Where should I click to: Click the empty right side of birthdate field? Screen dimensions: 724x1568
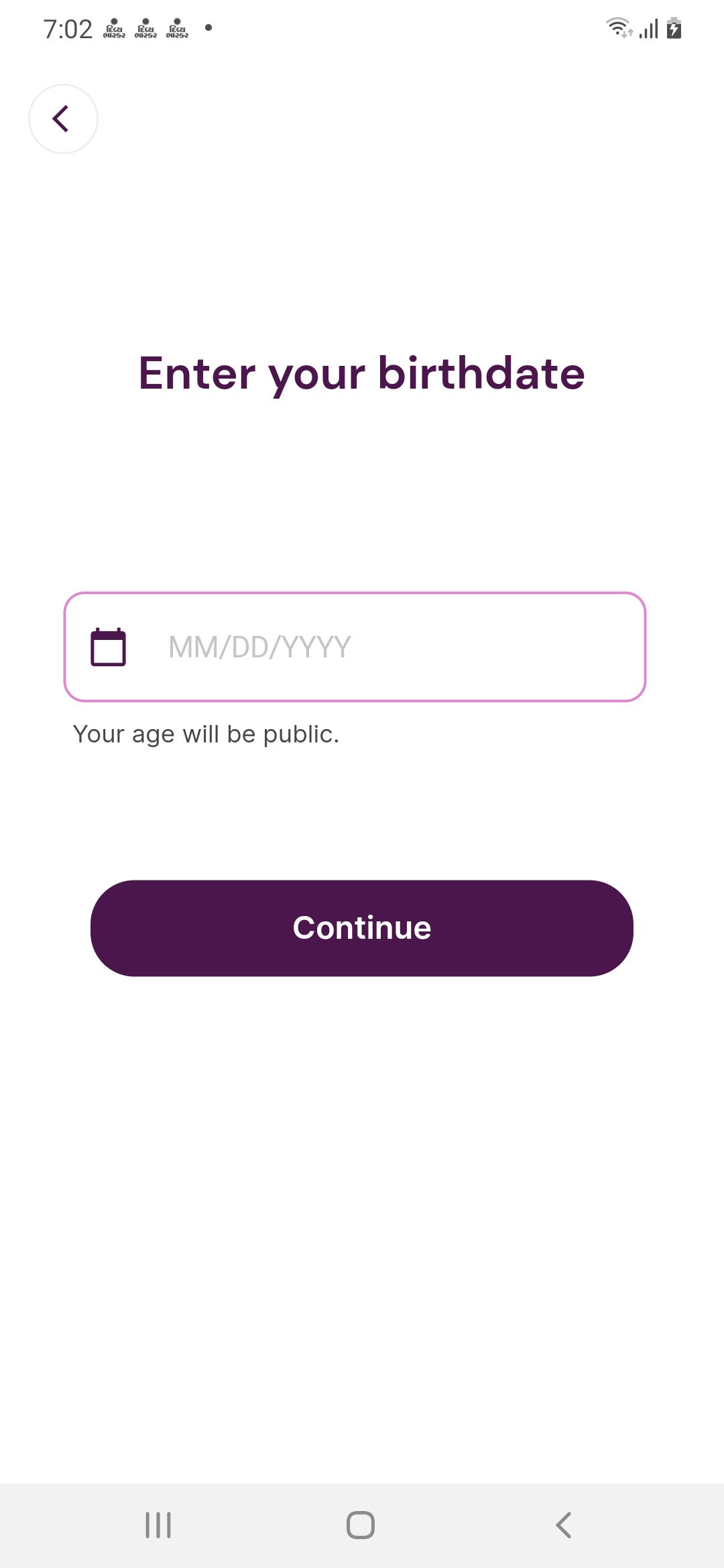point(523,647)
